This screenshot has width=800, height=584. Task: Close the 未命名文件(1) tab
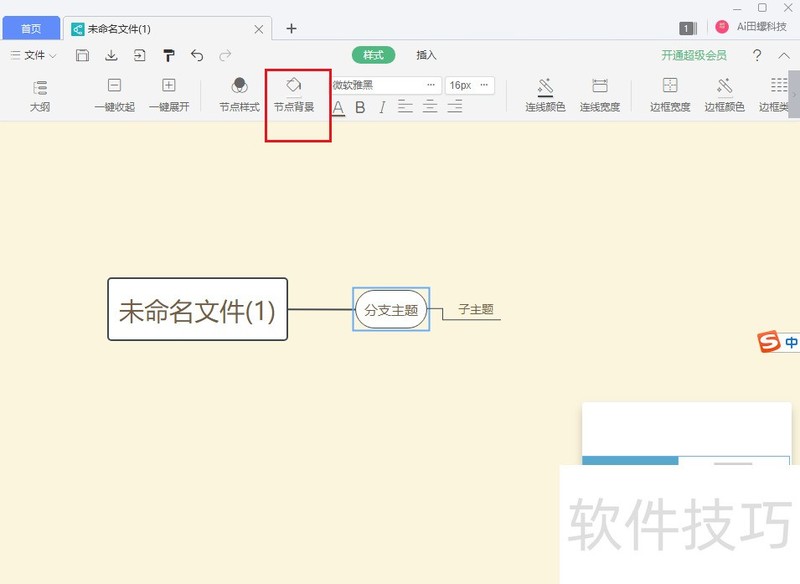[x=259, y=30]
